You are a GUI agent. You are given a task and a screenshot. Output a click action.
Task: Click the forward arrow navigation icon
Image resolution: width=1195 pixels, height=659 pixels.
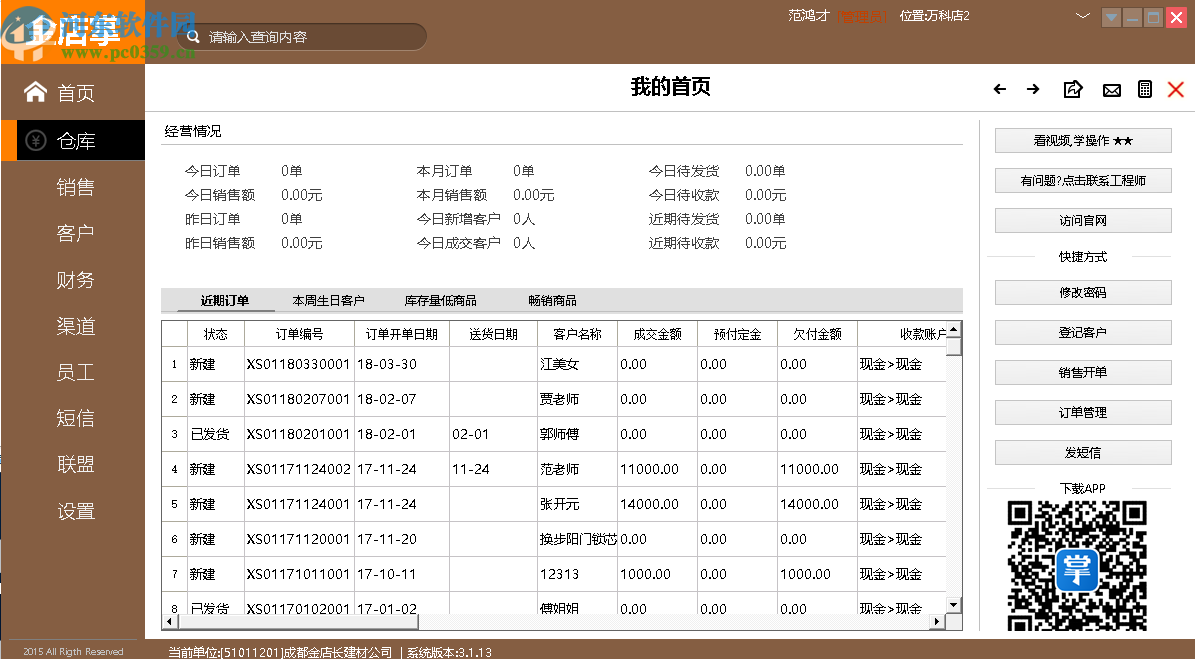point(1033,89)
